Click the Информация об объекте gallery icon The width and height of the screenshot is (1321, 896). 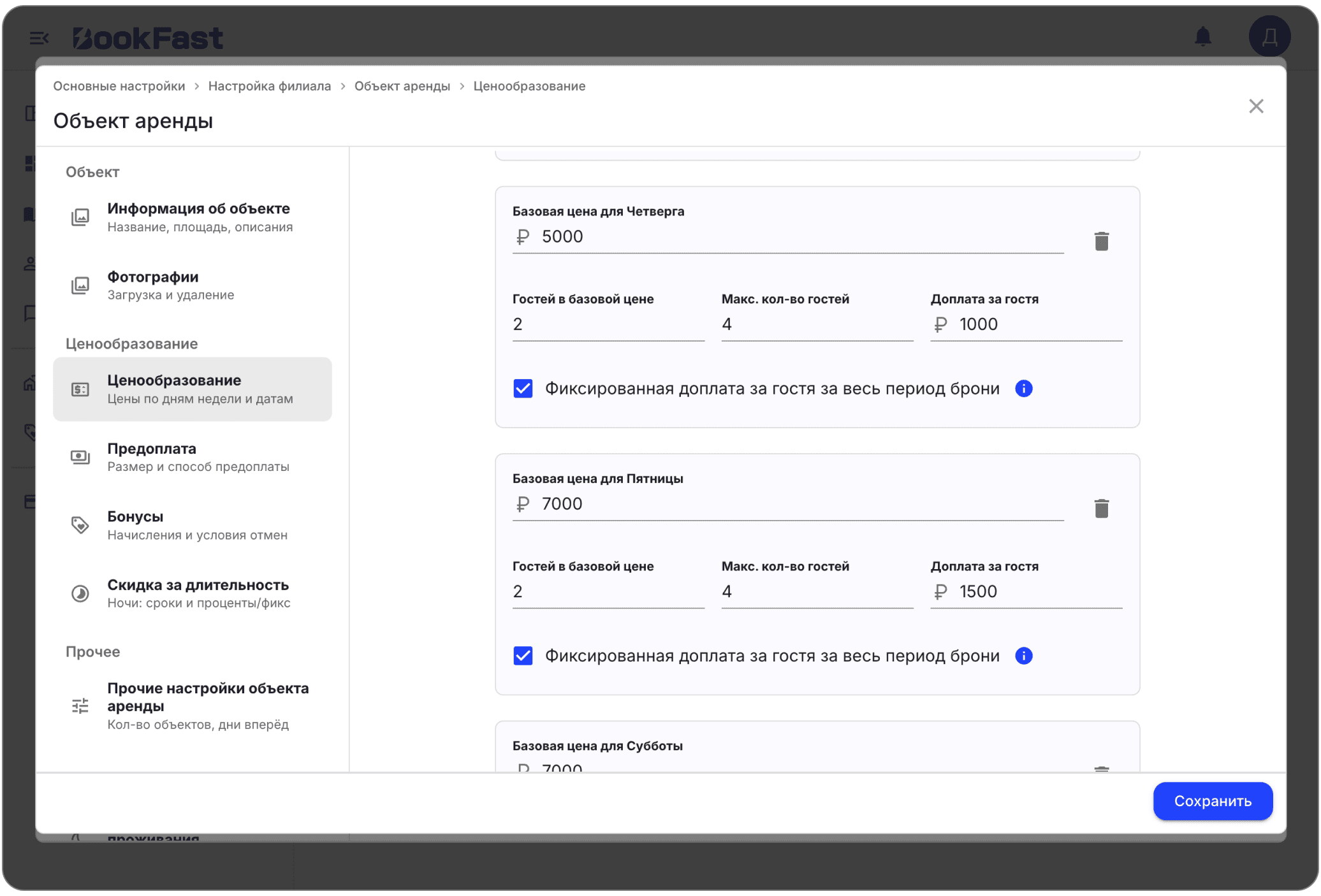tap(80, 217)
